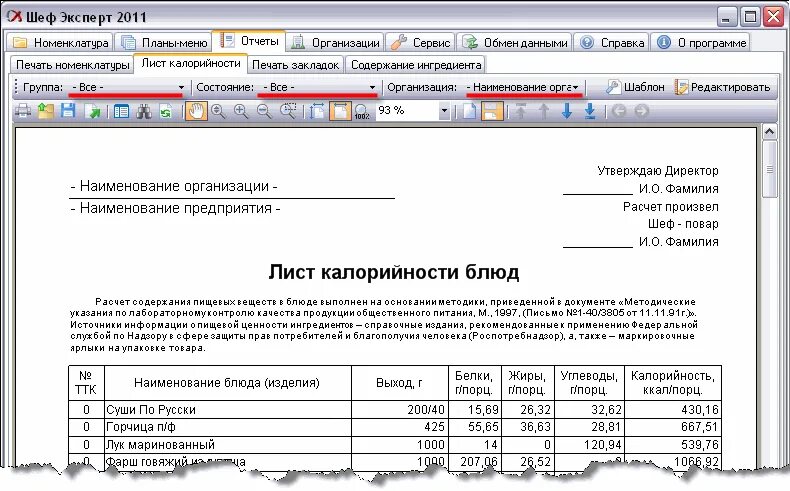Jump to last page blue arrow
This screenshot has height=491, width=790.
pyautogui.click(x=590, y=111)
